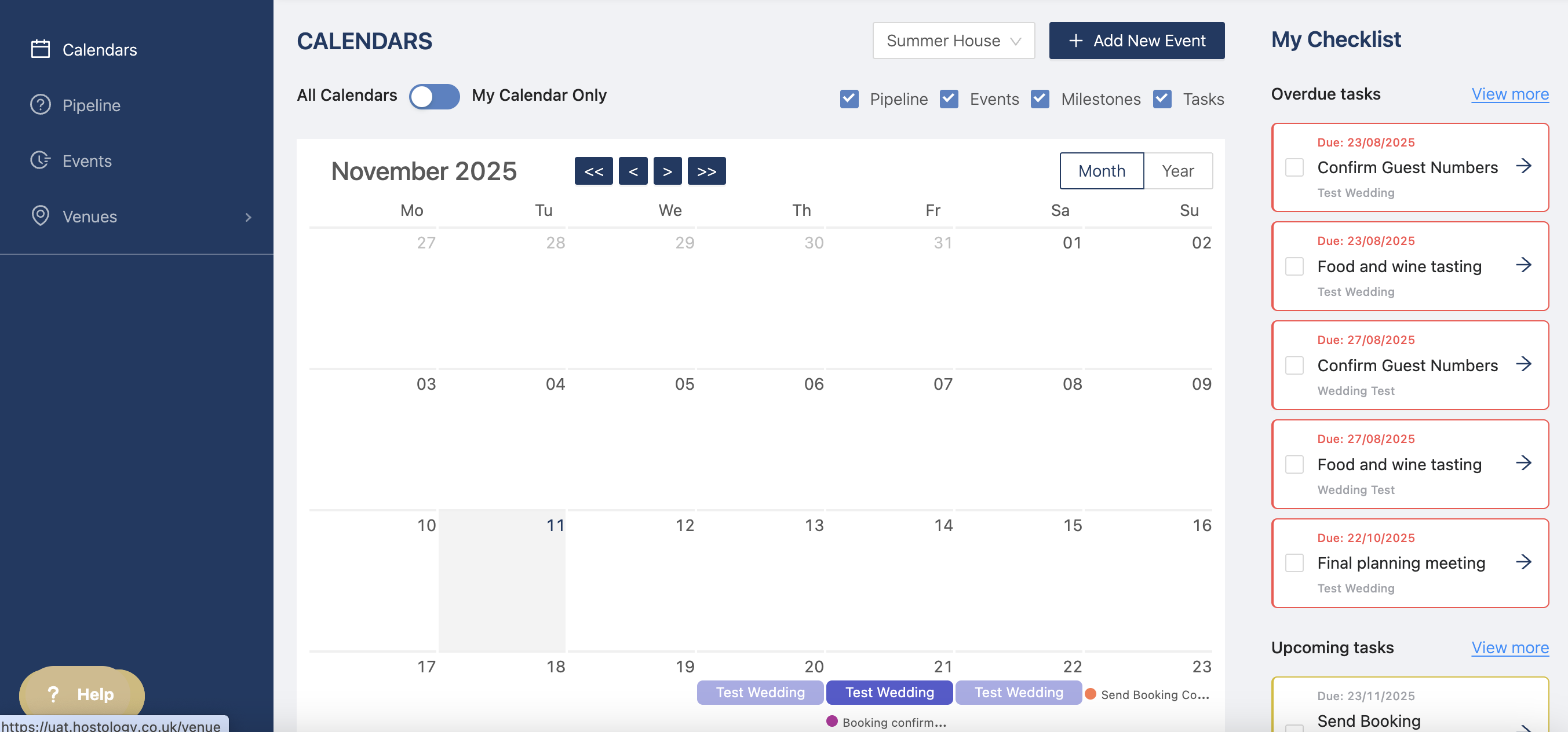Image resolution: width=1568 pixels, height=732 pixels.
Task: Click the Venues location pin icon
Action: click(40, 216)
